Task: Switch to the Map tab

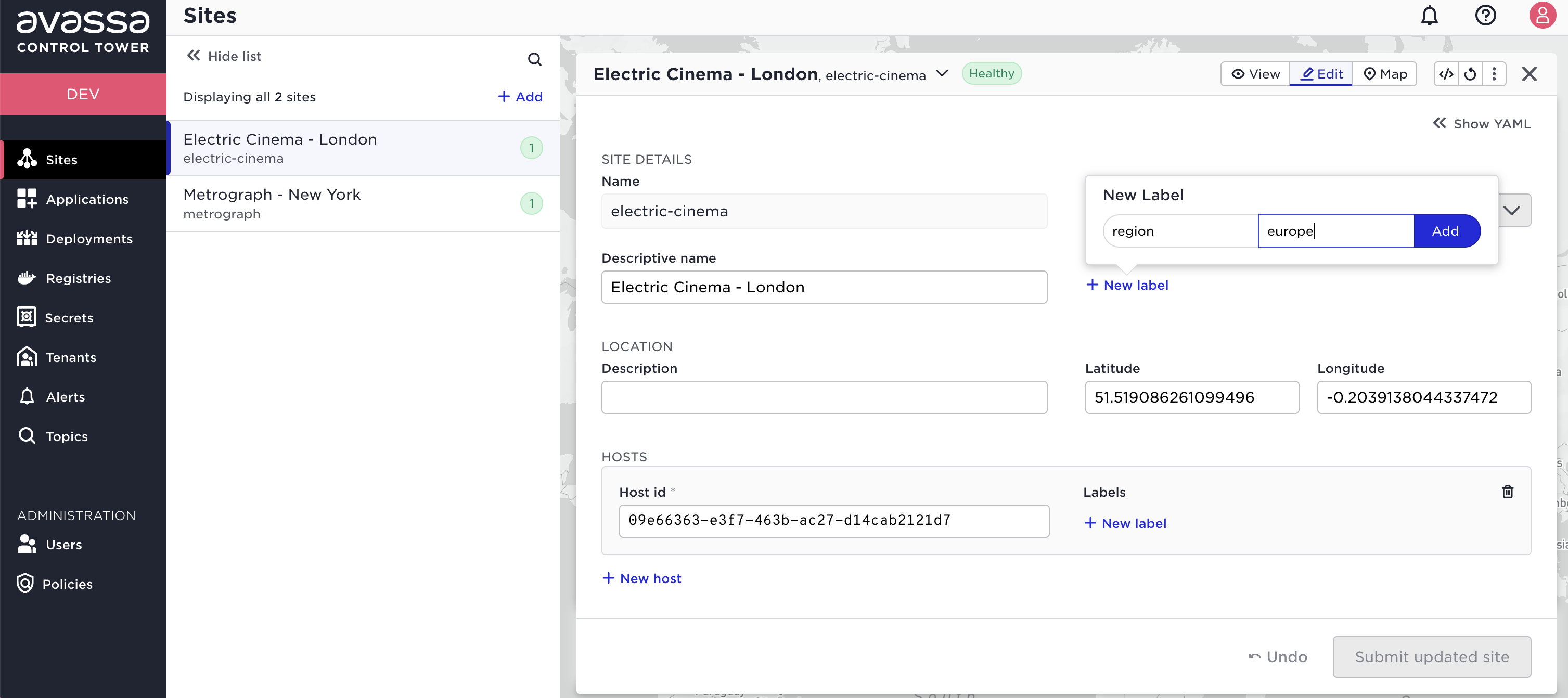Action: click(1385, 74)
